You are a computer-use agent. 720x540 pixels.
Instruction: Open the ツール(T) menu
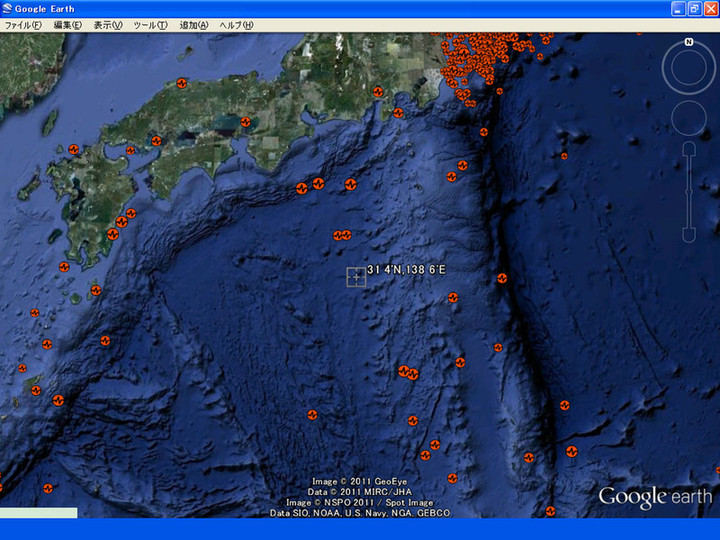point(150,25)
